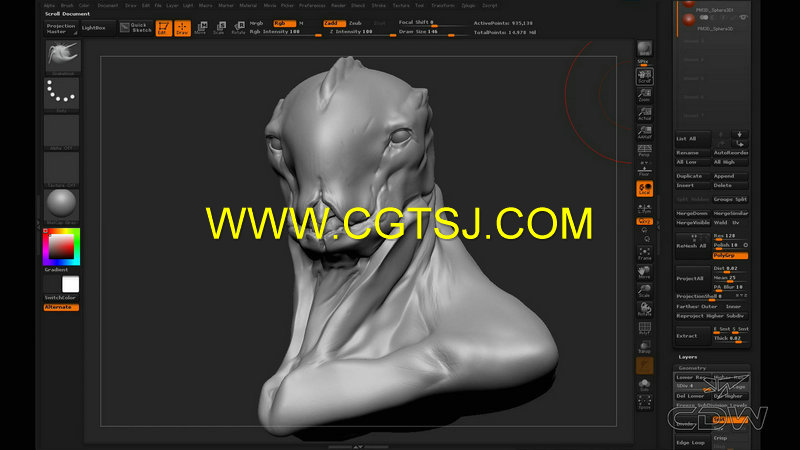Toggle the Solo mode icon
This screenshot has height=450, width=800.
(x=644, y=385)
